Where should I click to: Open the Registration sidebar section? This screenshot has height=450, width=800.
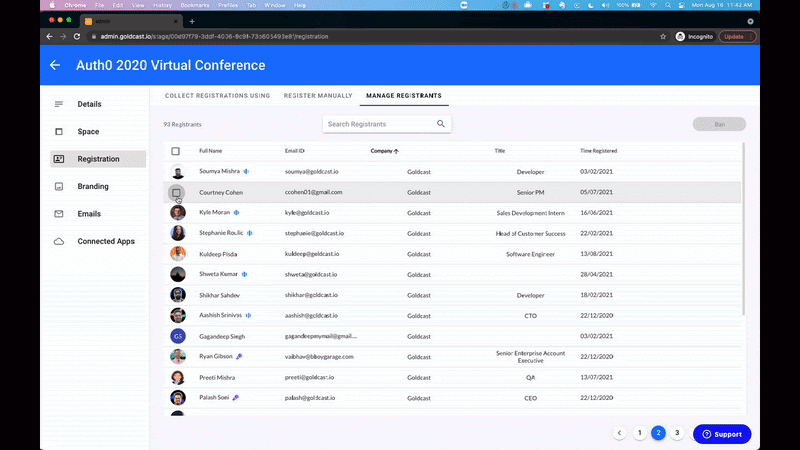(x=98, y=159)
